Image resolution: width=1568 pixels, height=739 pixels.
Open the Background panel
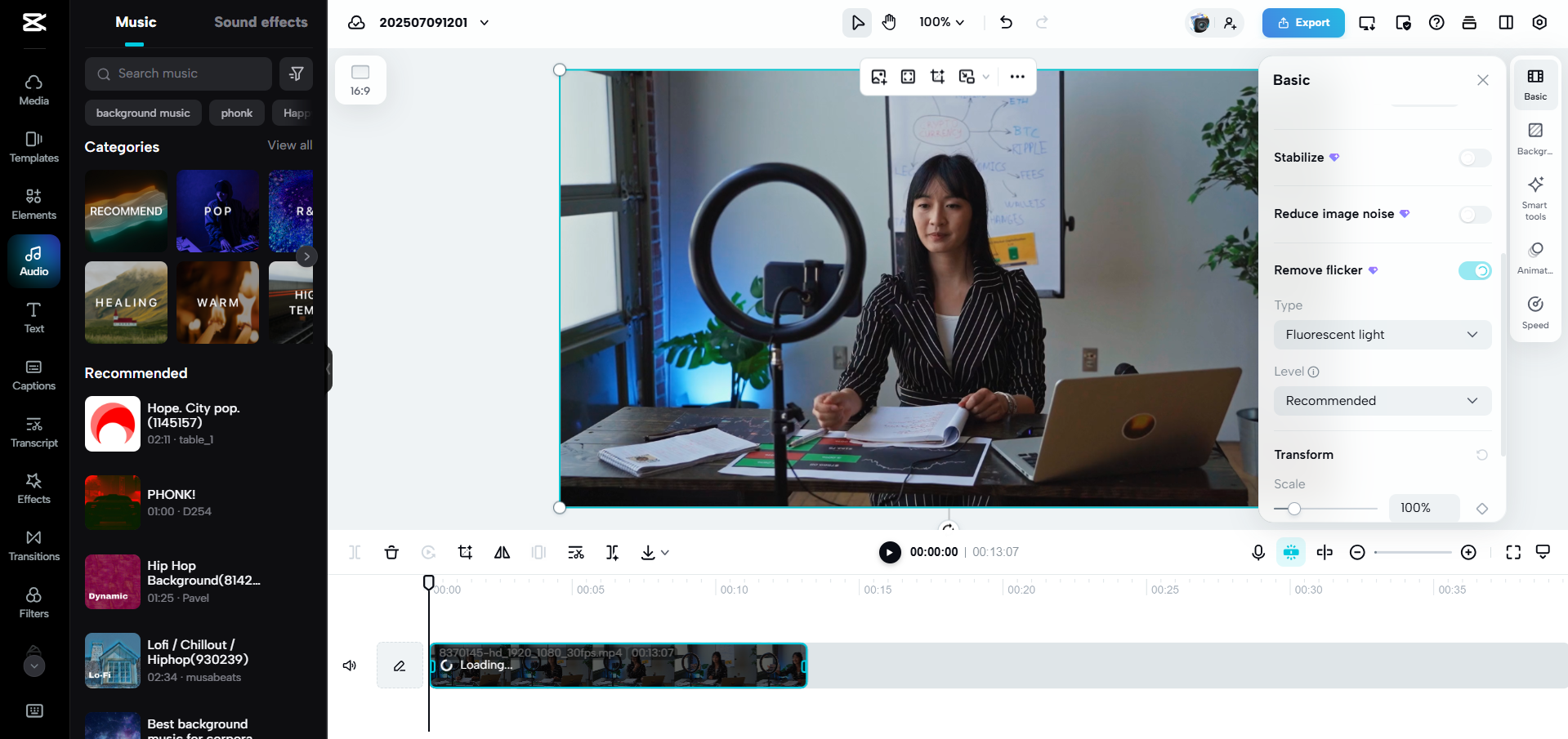click(x=1535, y=139)
